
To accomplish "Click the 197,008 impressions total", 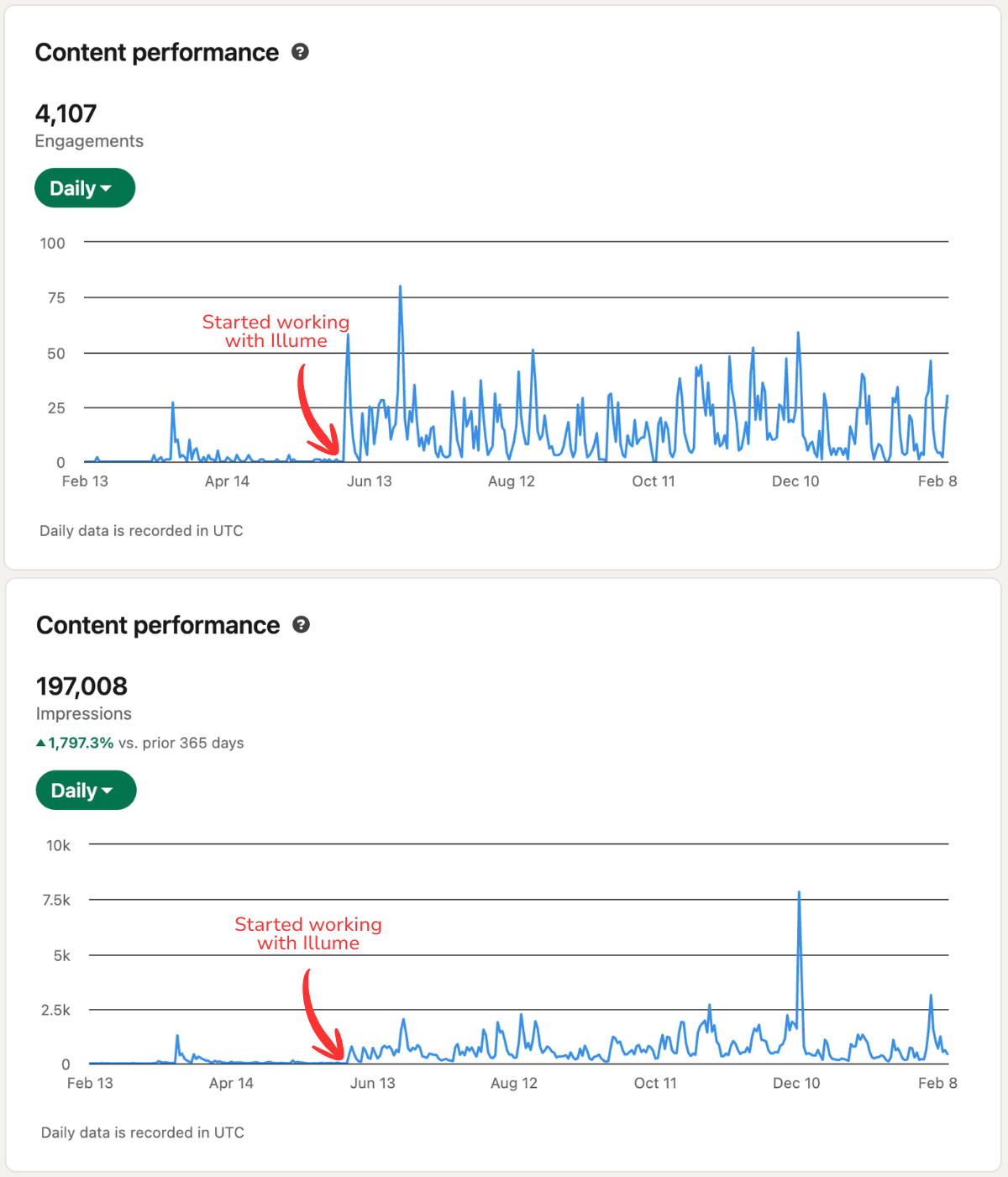I will (x=81, y=686).
